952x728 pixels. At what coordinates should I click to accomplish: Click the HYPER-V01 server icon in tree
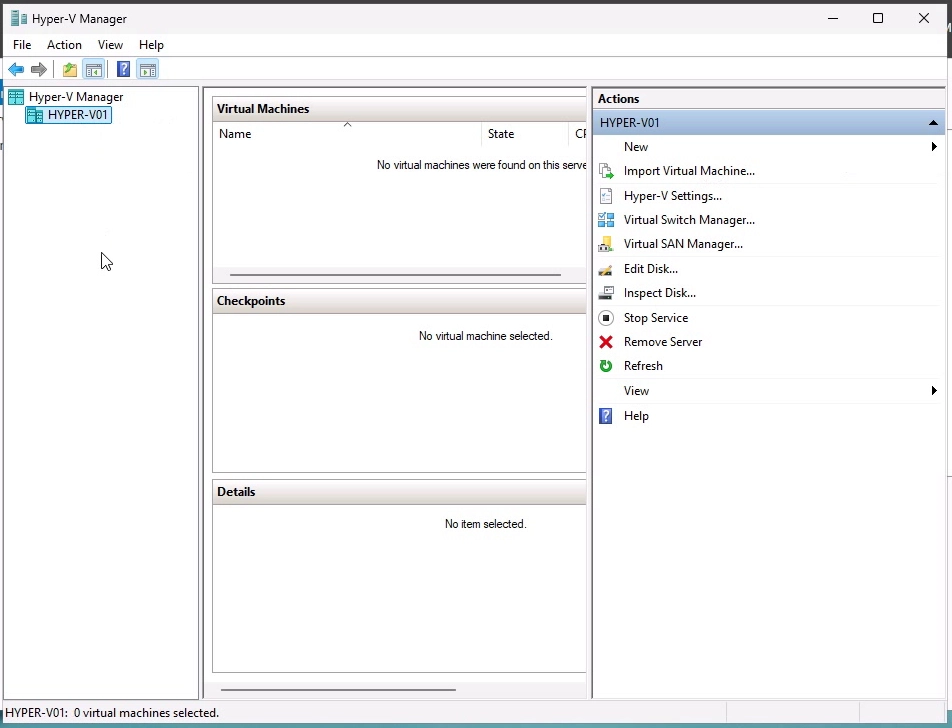[35, 115]
